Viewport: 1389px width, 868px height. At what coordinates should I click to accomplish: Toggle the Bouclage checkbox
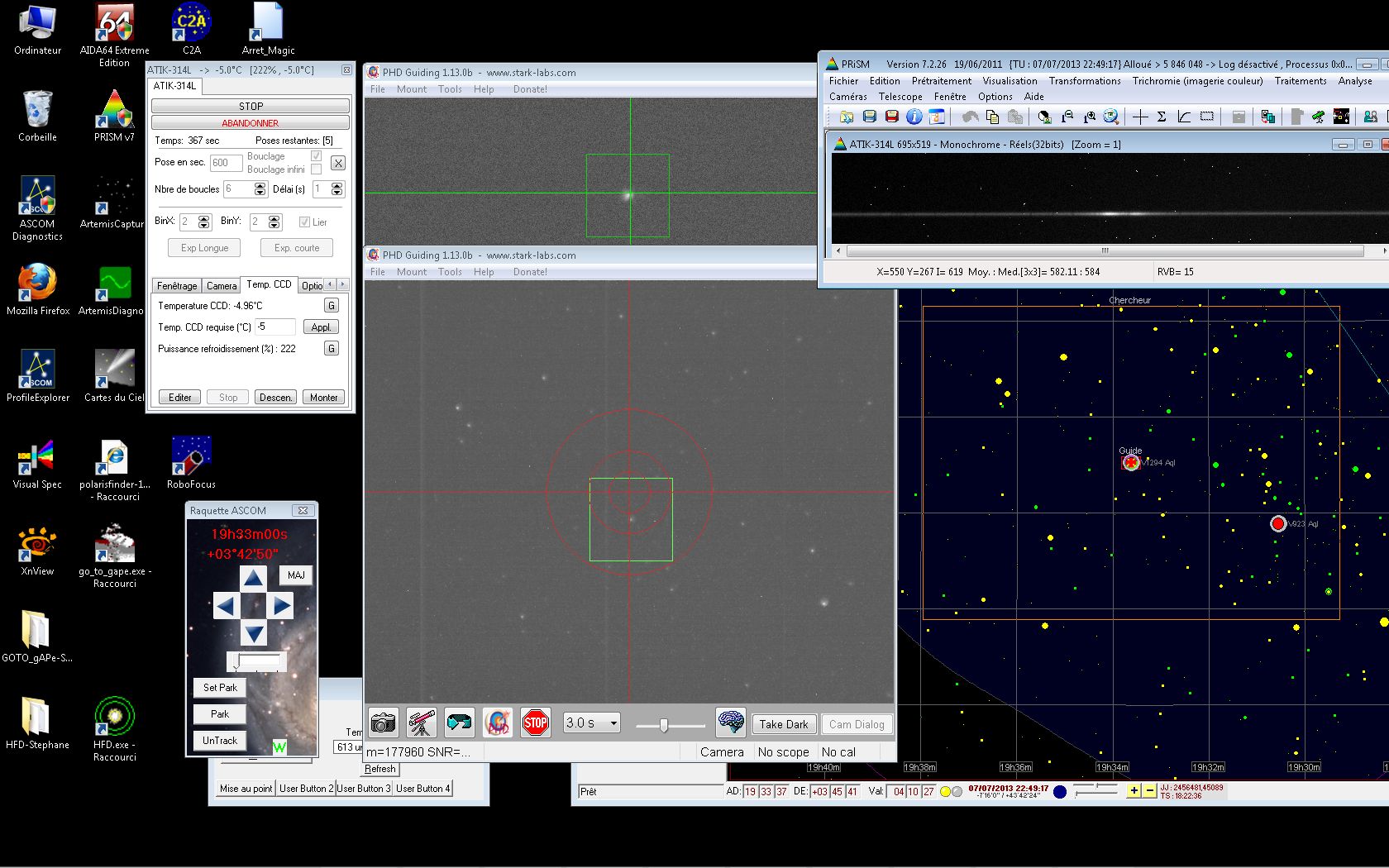[x=316, y=155]
